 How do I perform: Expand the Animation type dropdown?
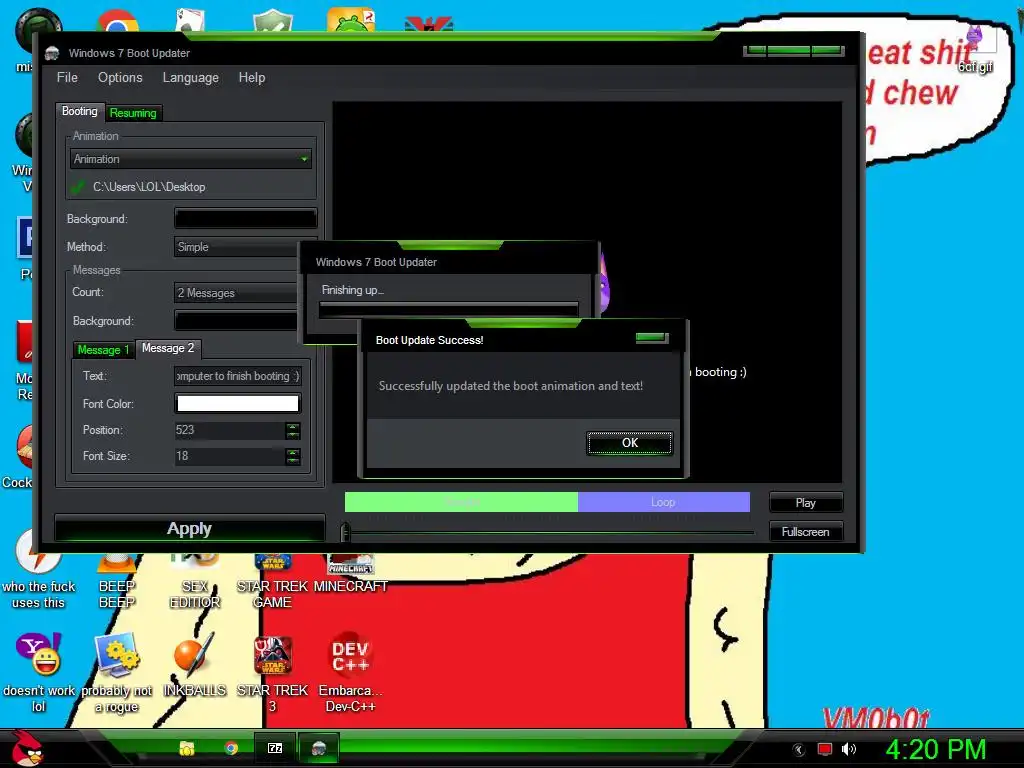pos(191,159)
